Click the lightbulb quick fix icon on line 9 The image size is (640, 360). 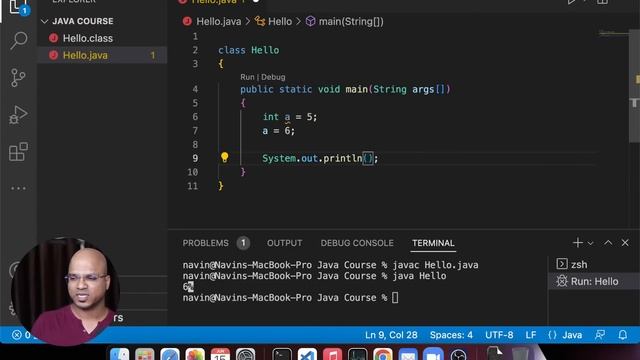[x=224, y=158]
